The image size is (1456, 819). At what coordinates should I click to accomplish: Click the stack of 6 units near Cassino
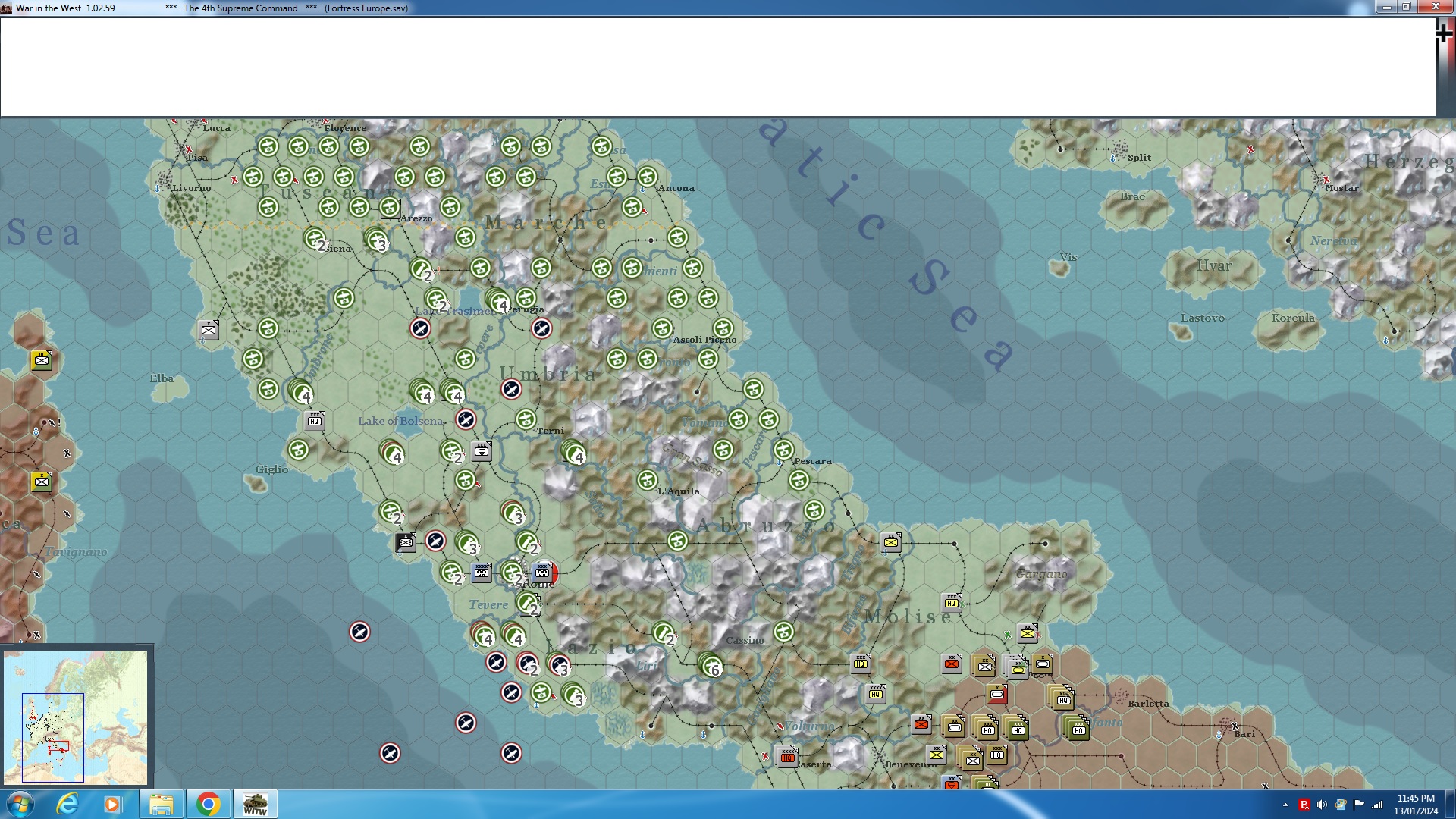click(x=711, y=666)
